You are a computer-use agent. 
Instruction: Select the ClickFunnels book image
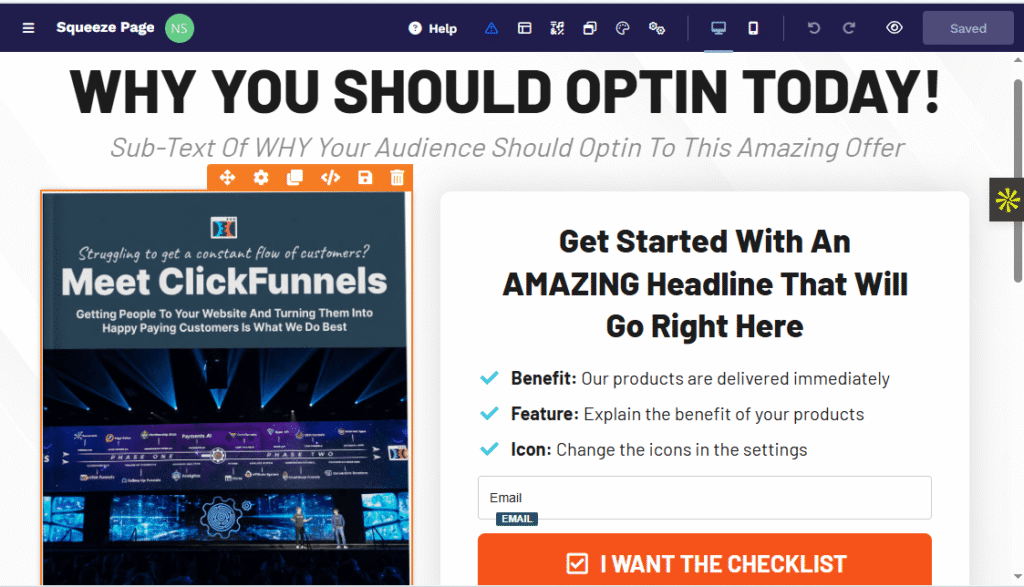pyautogui.click(x=227, y=388)
